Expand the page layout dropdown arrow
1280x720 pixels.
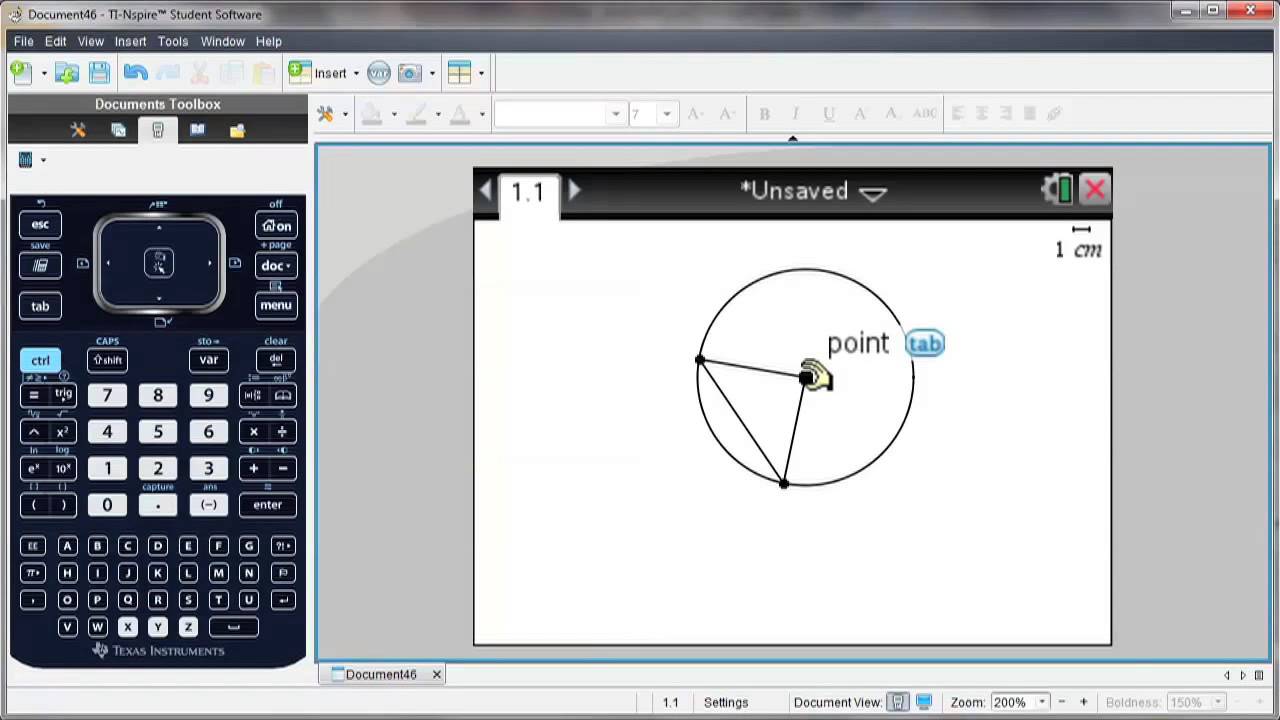(x=481, y=73)
